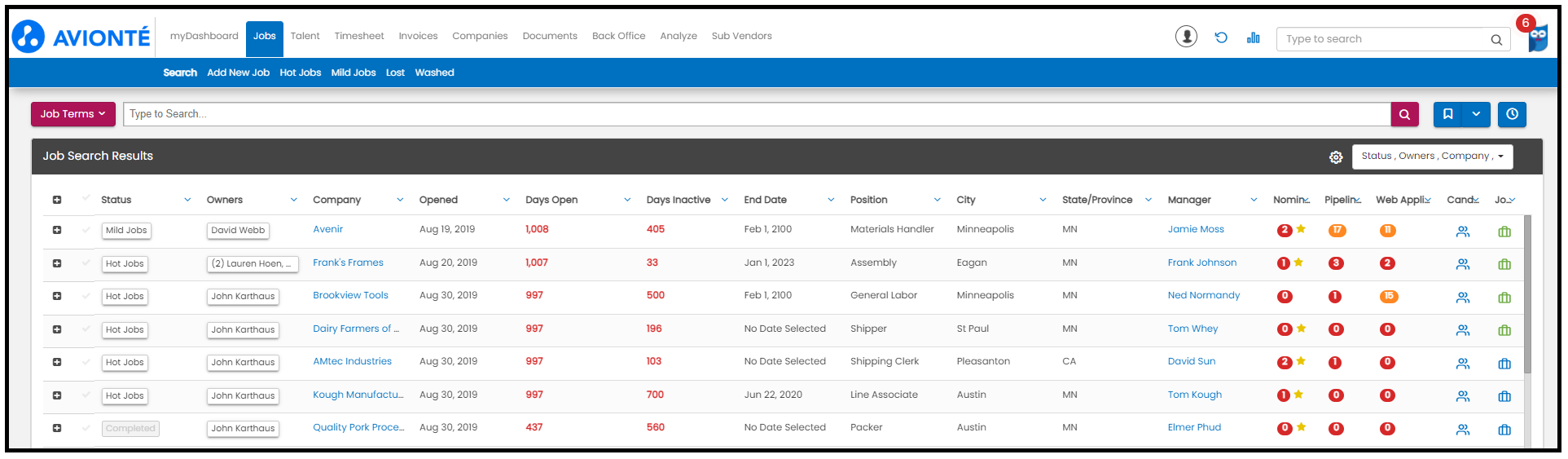Viewport: 1568px width, 459px height.
Task: Open candidates icon for Avenir row
Action: [1463, 232]
